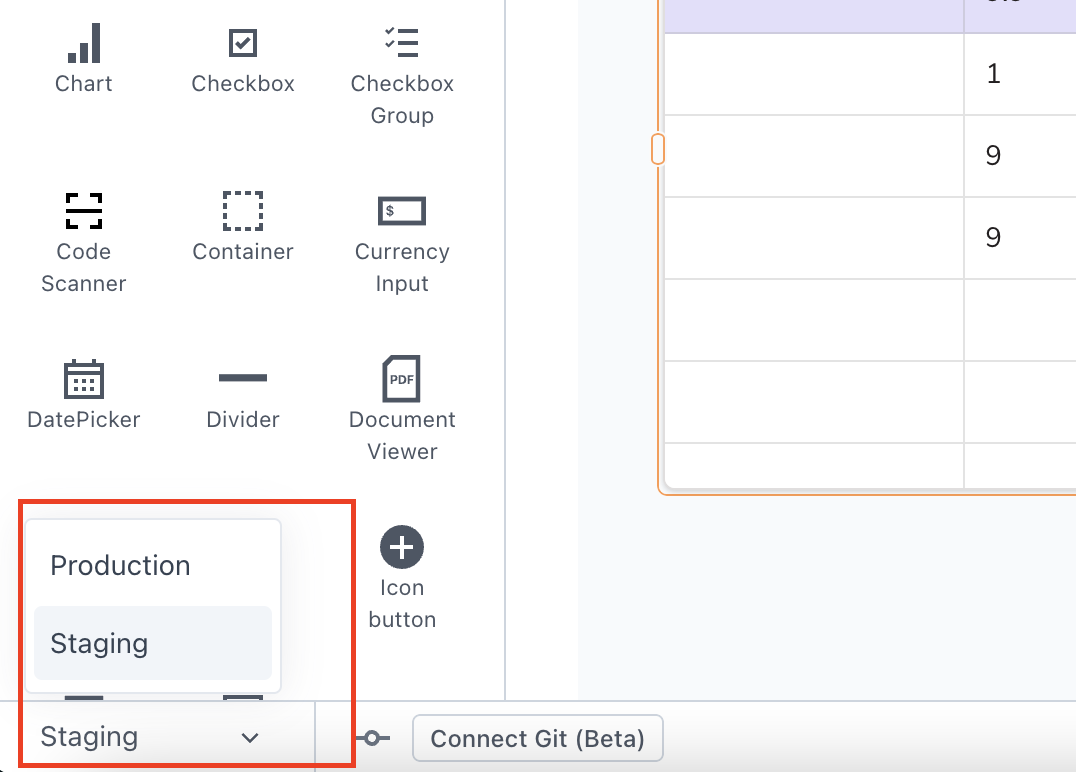Click the 9 cell directly below 1
This screenshot has width=1076, height=772.
point(1018,156)
